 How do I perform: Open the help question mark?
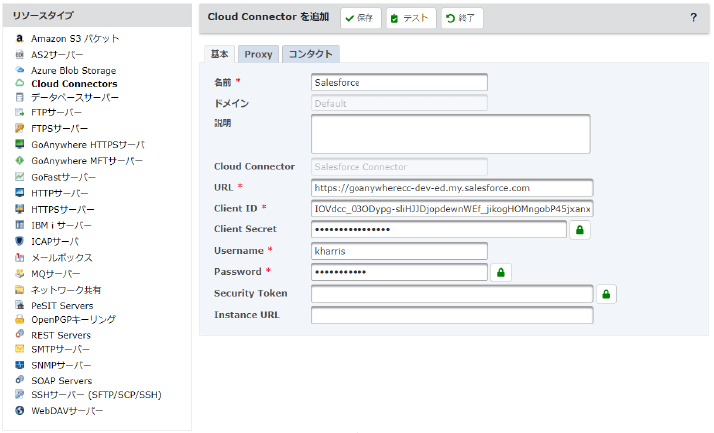693,18
